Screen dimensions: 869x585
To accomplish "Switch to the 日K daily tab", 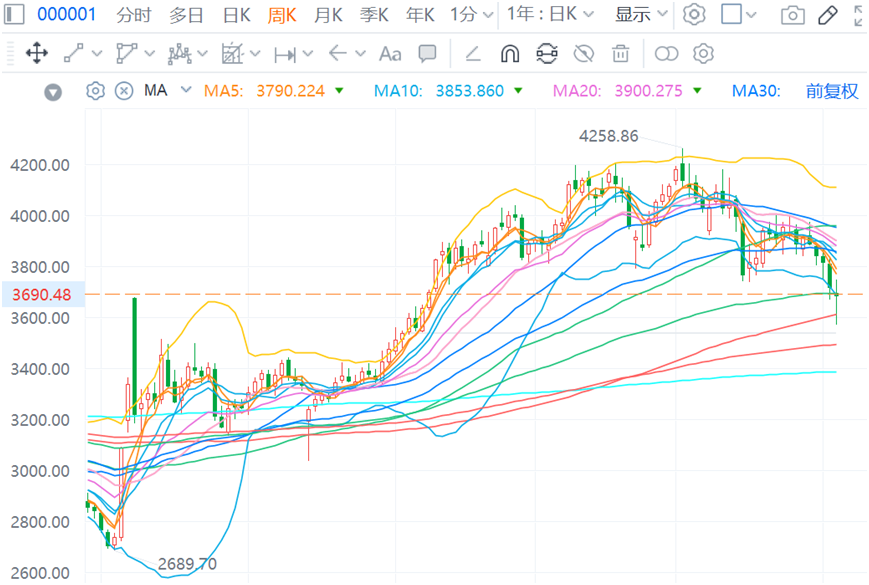I will click(x=236, y=15).
